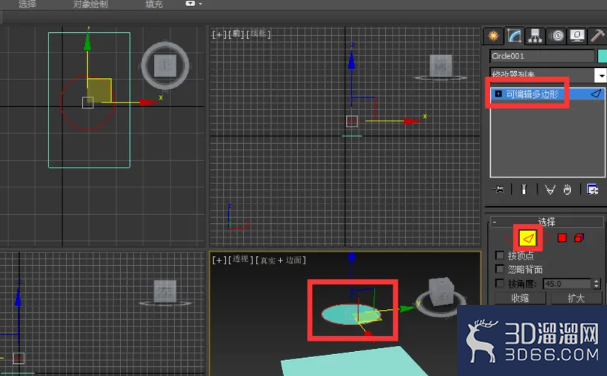Open the Perspective viewport [+] menu
This screenshot has width=607, height=376.
coord(219,260)
